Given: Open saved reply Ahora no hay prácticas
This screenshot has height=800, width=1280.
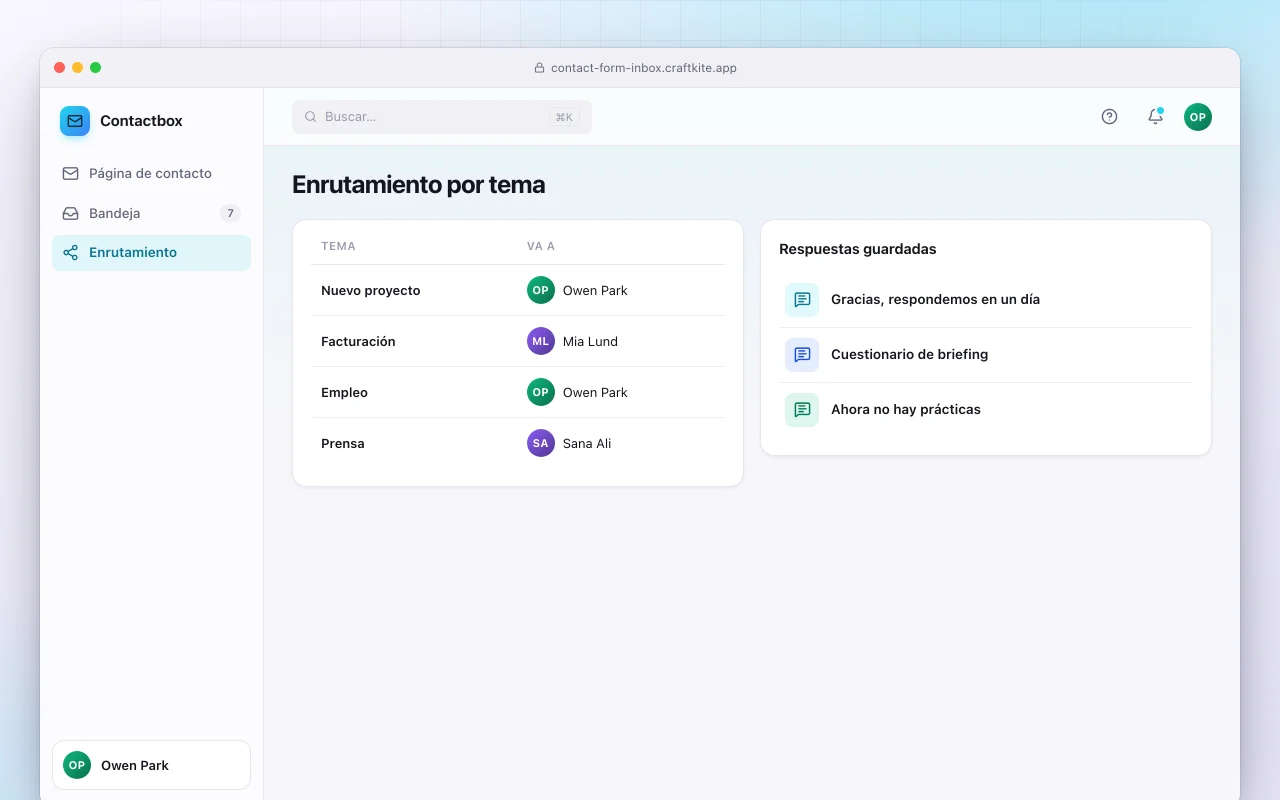Looking at the screenshot, I should 986,410.
